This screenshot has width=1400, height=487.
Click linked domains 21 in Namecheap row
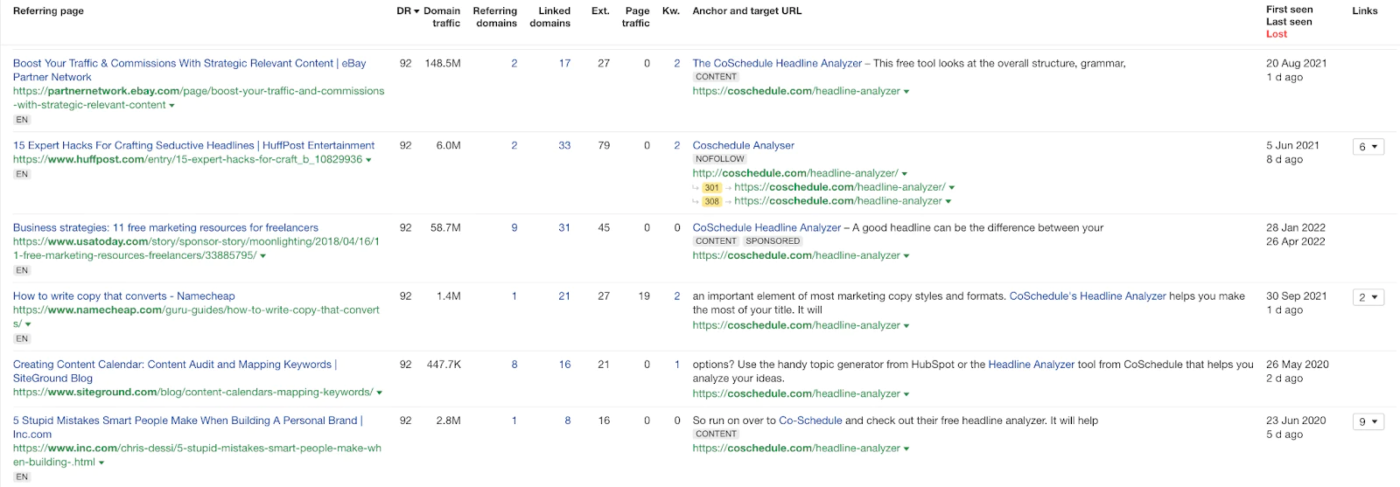(565, 296)
